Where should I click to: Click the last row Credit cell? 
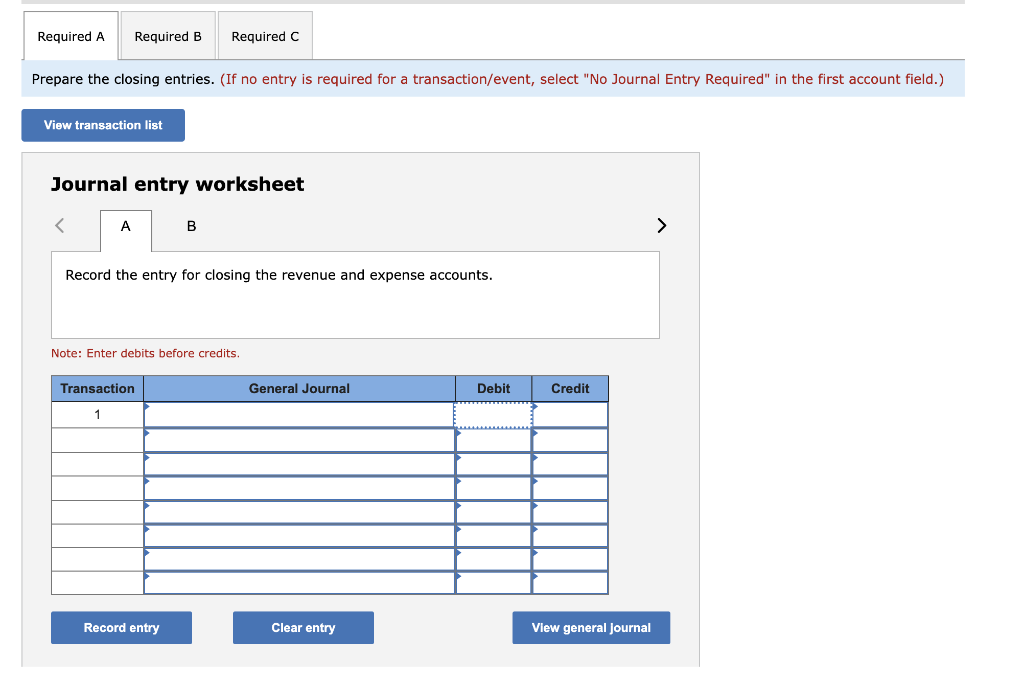pos(570,583)
